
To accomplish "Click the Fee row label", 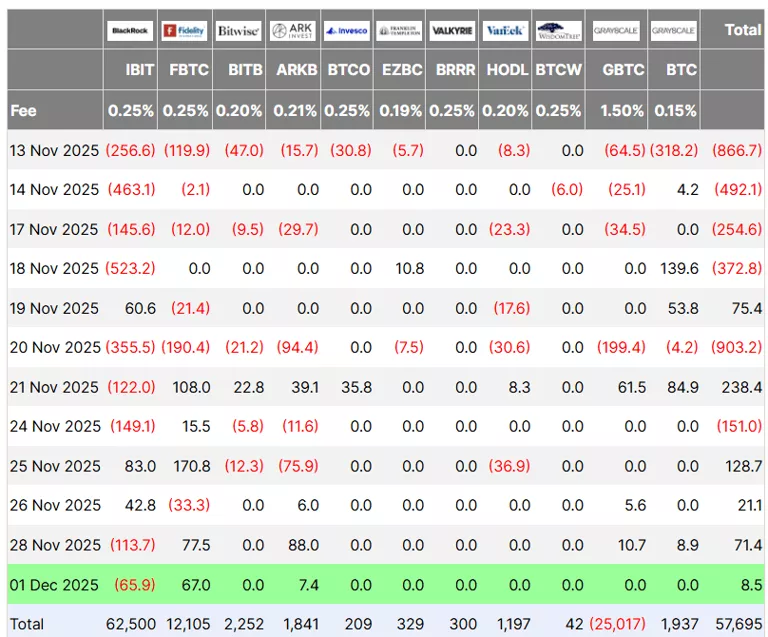I will point(24,111).
